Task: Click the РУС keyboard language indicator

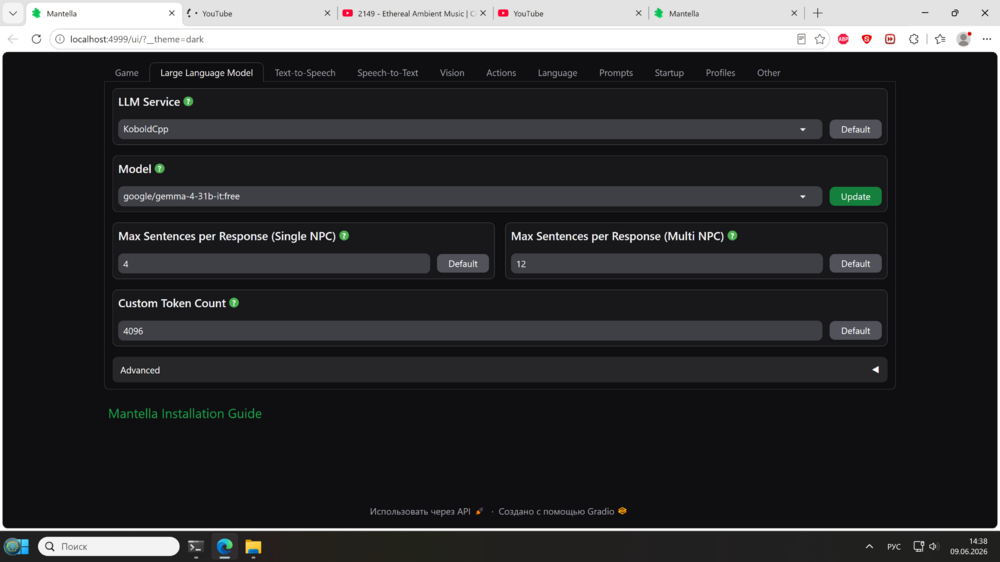Action: point(893,547)
